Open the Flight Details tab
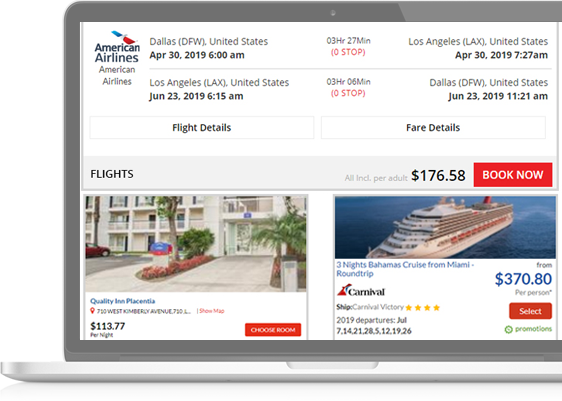The height and width of the screenshot is (401, 562). click(x=202, y=127)
